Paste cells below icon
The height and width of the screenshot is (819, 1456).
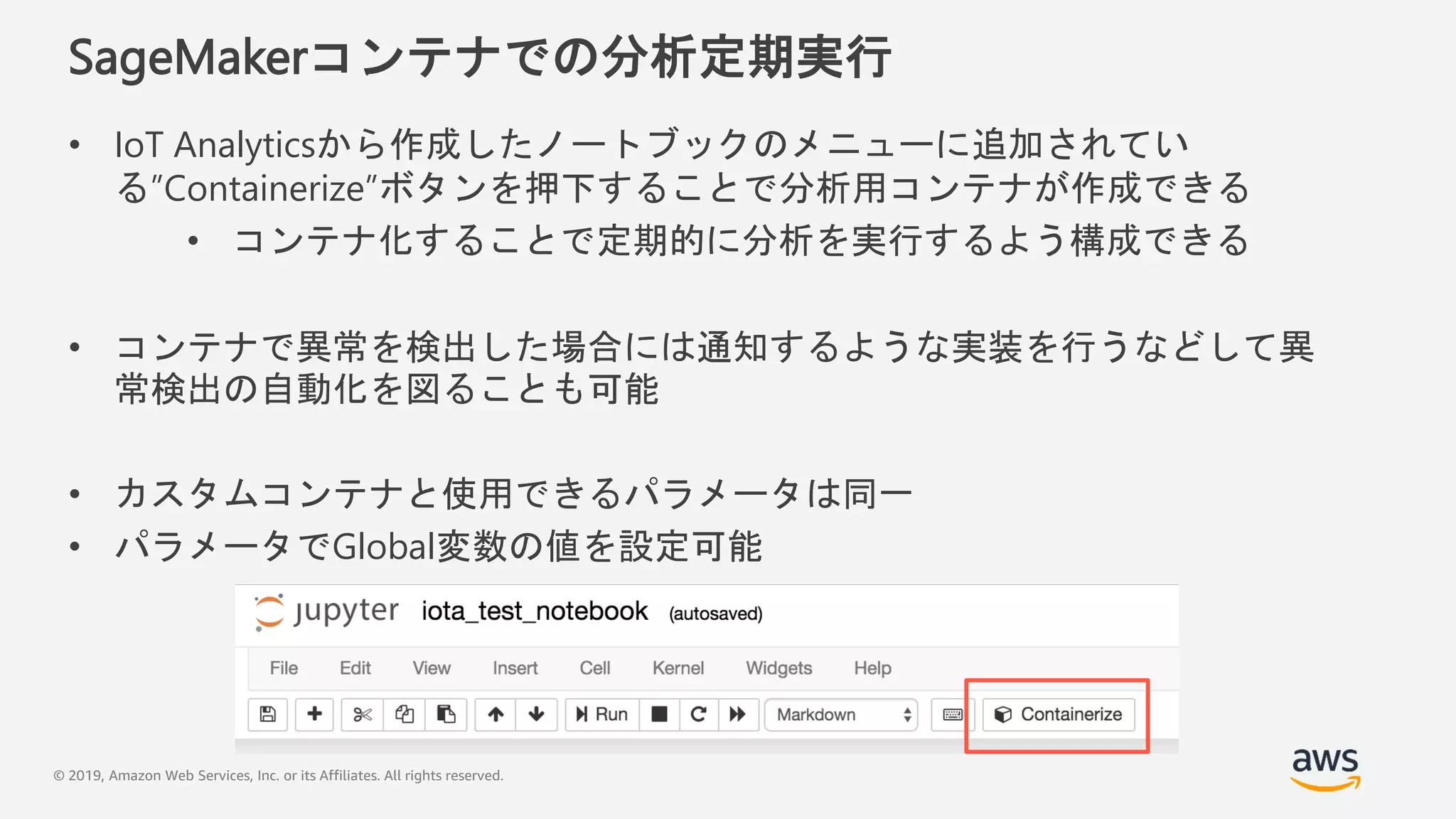[x=446, y=714]
